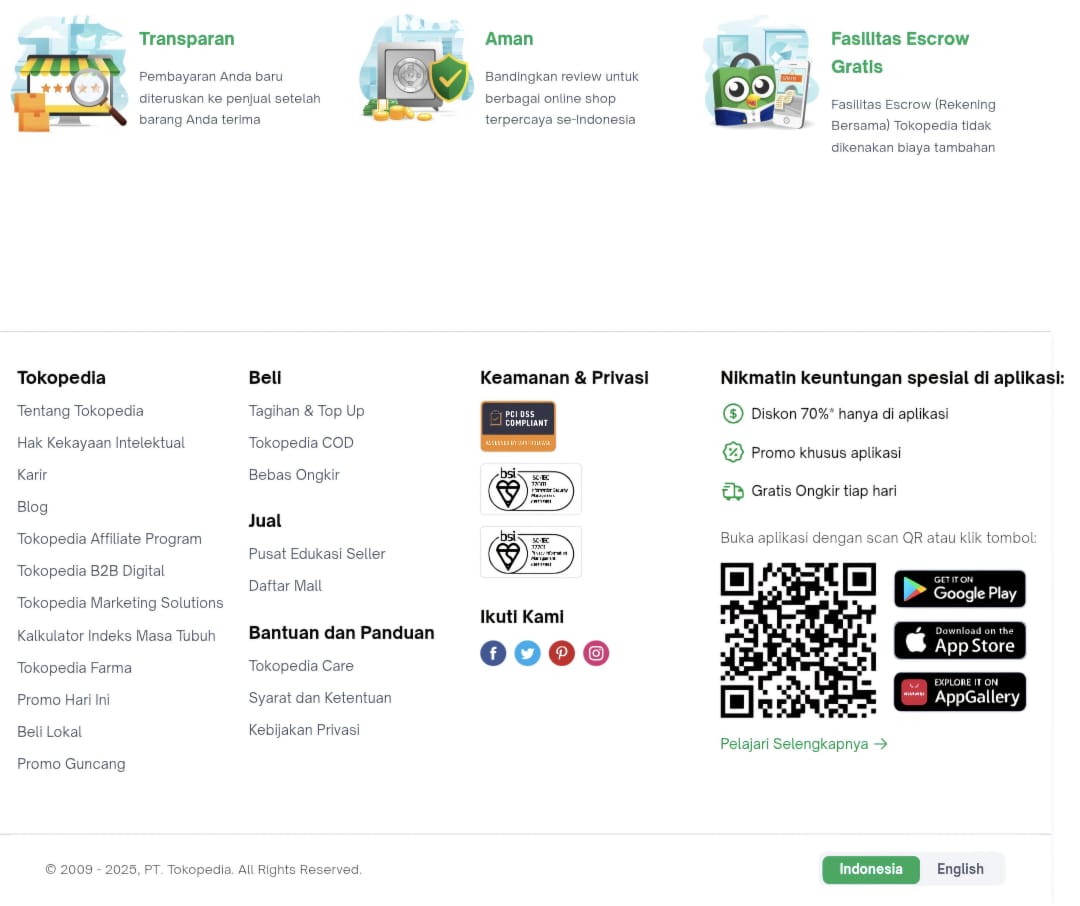Click the PCI DSS Compliant badge
This screenshot has height=906, width=1080.
coord(518,426)
